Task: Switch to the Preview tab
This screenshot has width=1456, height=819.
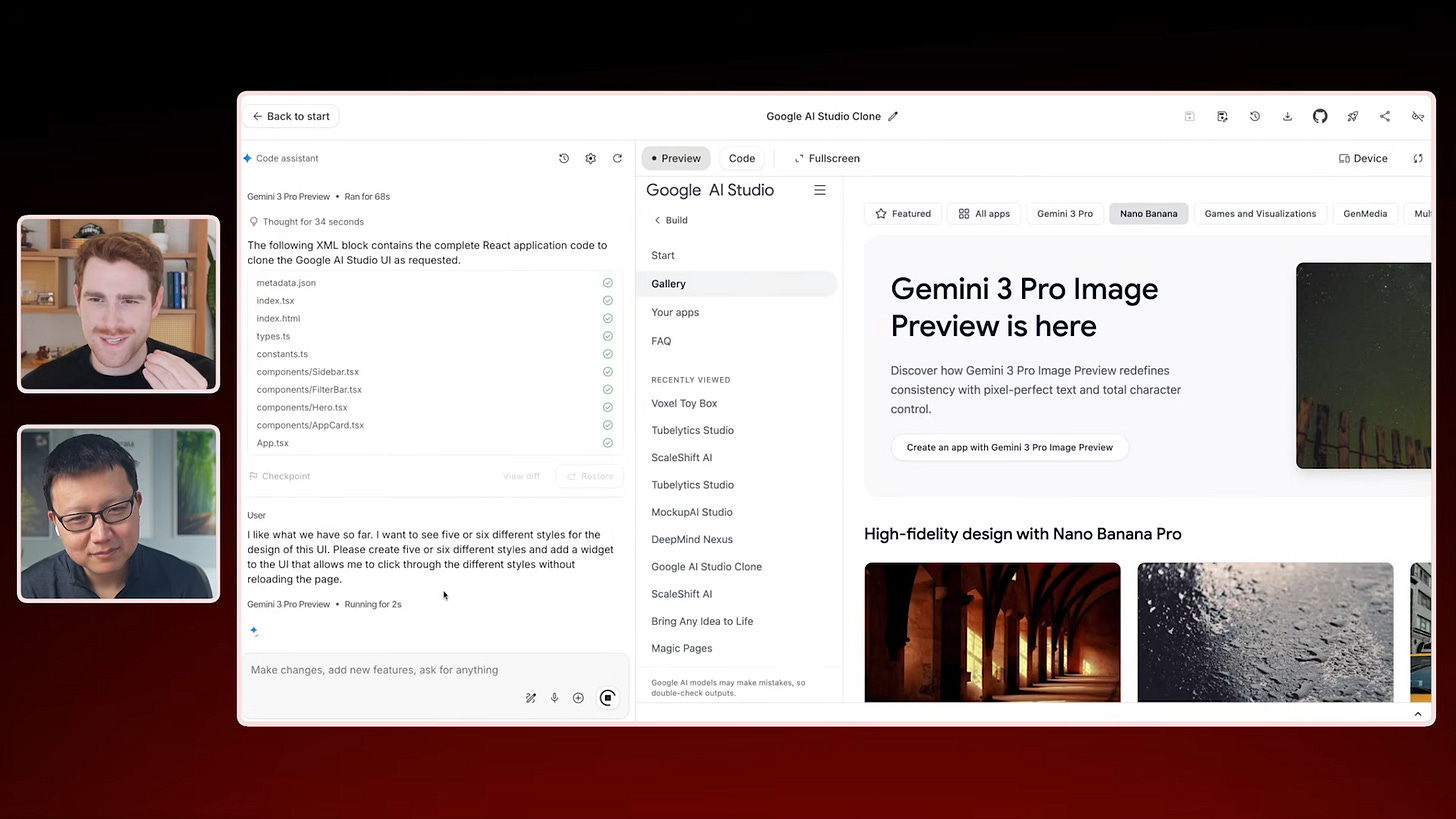Action: point(676,158)
